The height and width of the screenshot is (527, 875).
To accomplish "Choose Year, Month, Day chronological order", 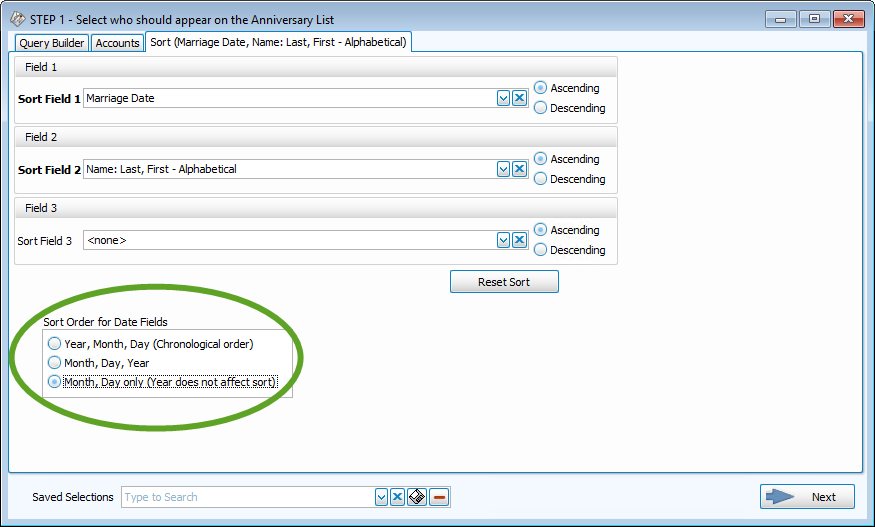I will pyautogui.click(x=55, y=344).
